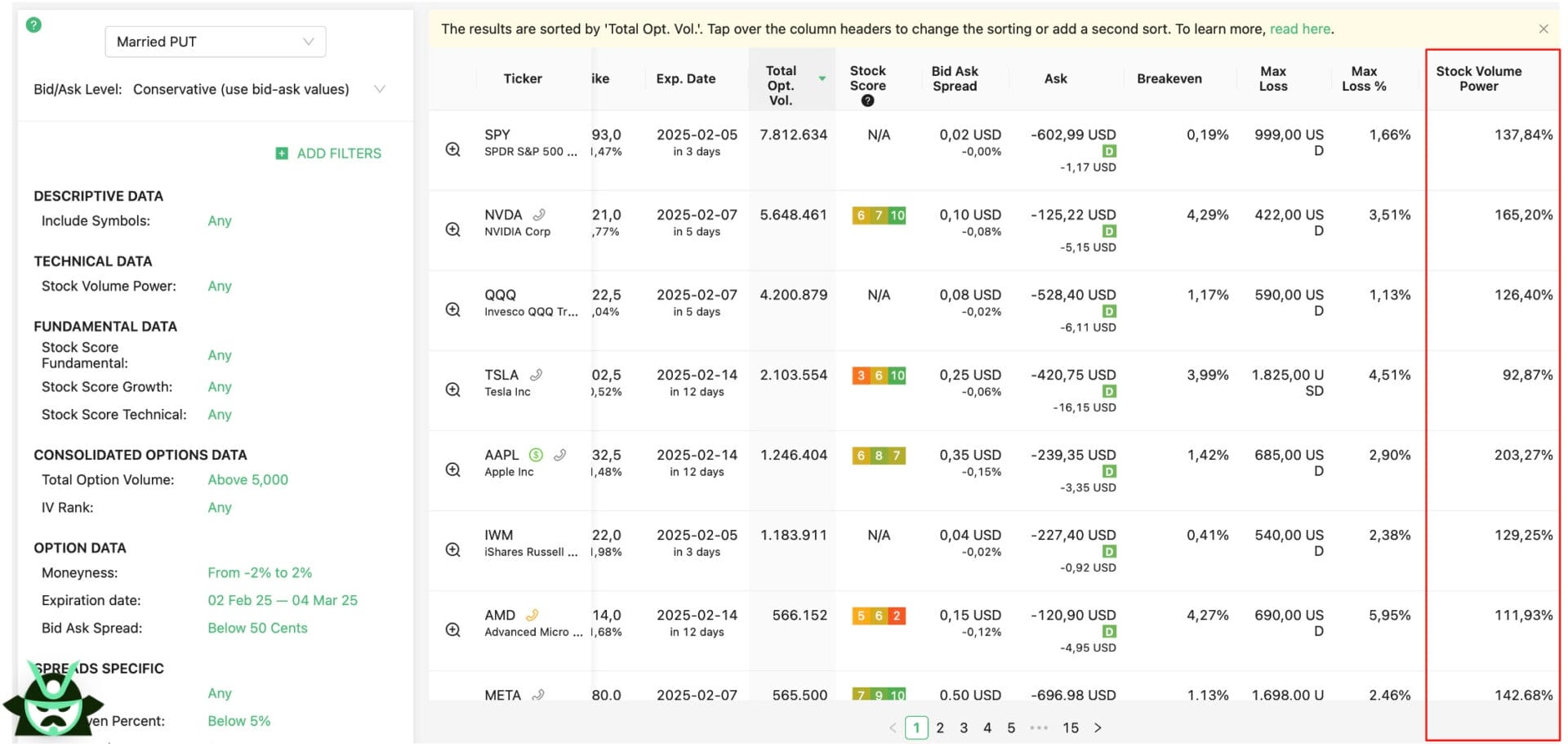This screenshot has height=752, width=1568.
Task: Click the D dividend badge in the TSLA Ask column
Action: pyautogui.click(x=1108, y=391)
